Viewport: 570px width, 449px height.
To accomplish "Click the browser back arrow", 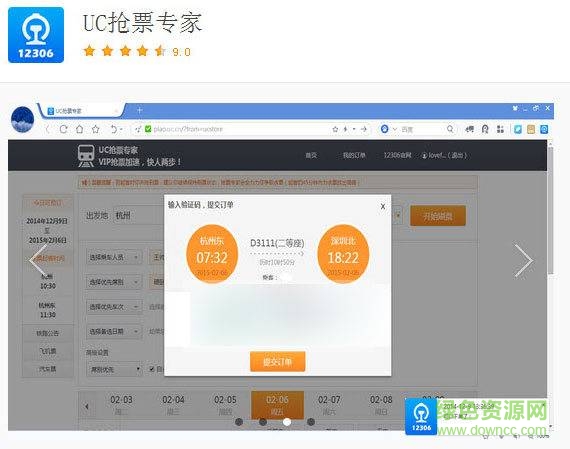I will pos(47,129).
